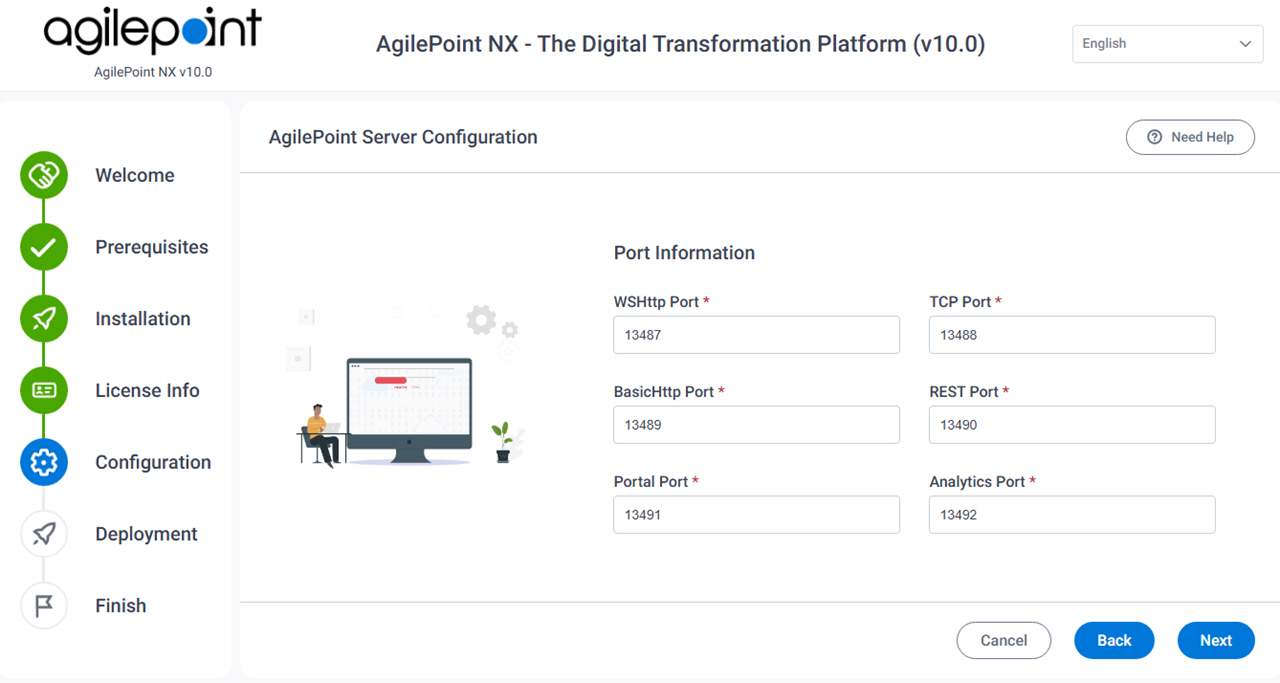Viewport: 1280px width, 683px height.
Task: Click the Digital Transformation Platform header title
Action: coord(680,44)
